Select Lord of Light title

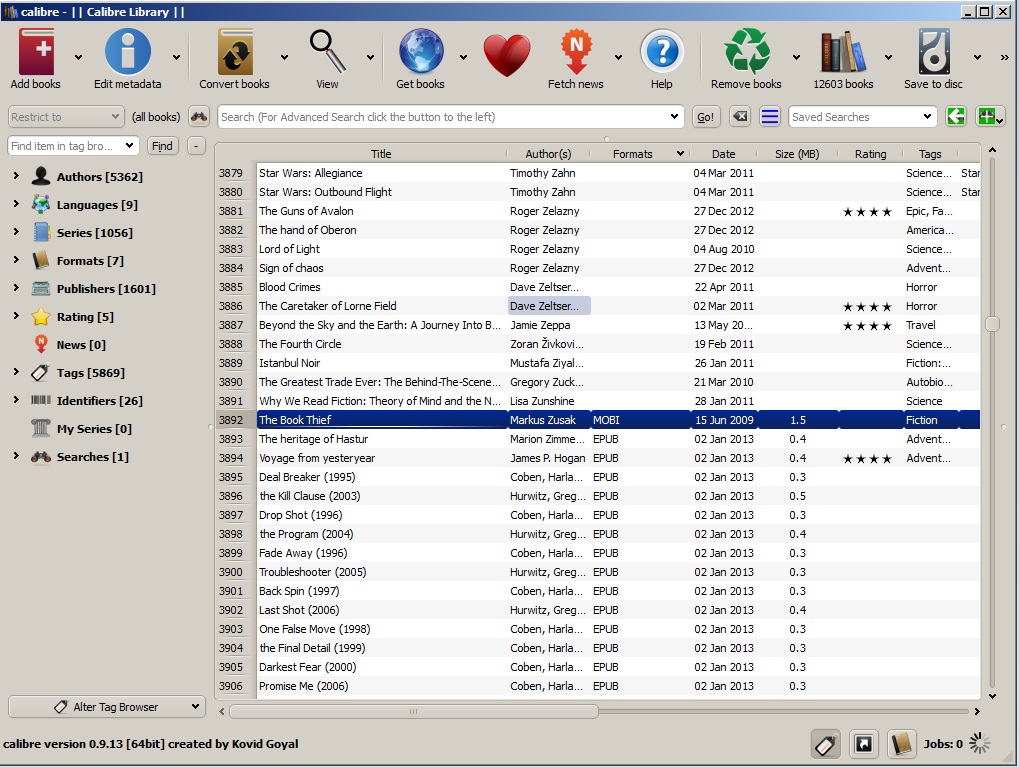(x=289, y=249)
